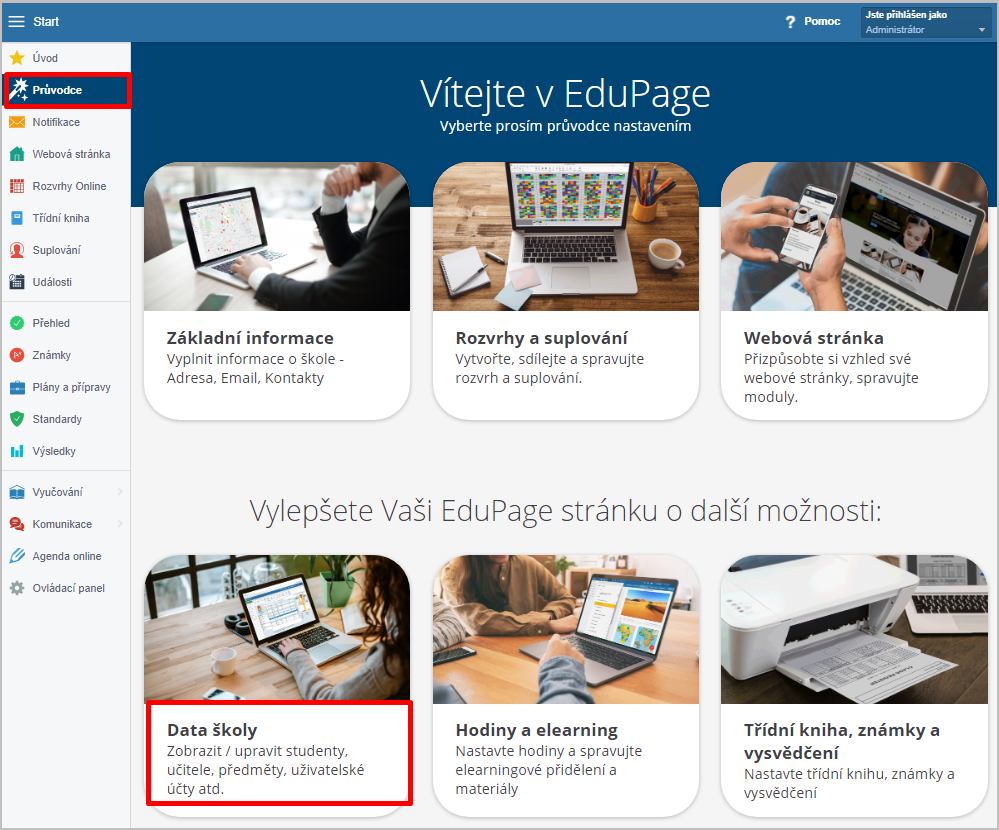Click the Webová stránka house icon
This screenshot has height=830, width=999.
point(17,154)
